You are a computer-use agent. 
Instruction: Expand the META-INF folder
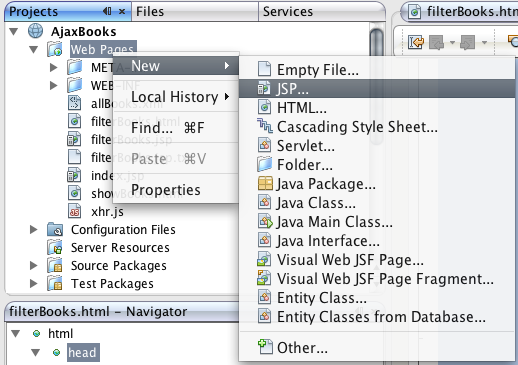tap(53, 68)
